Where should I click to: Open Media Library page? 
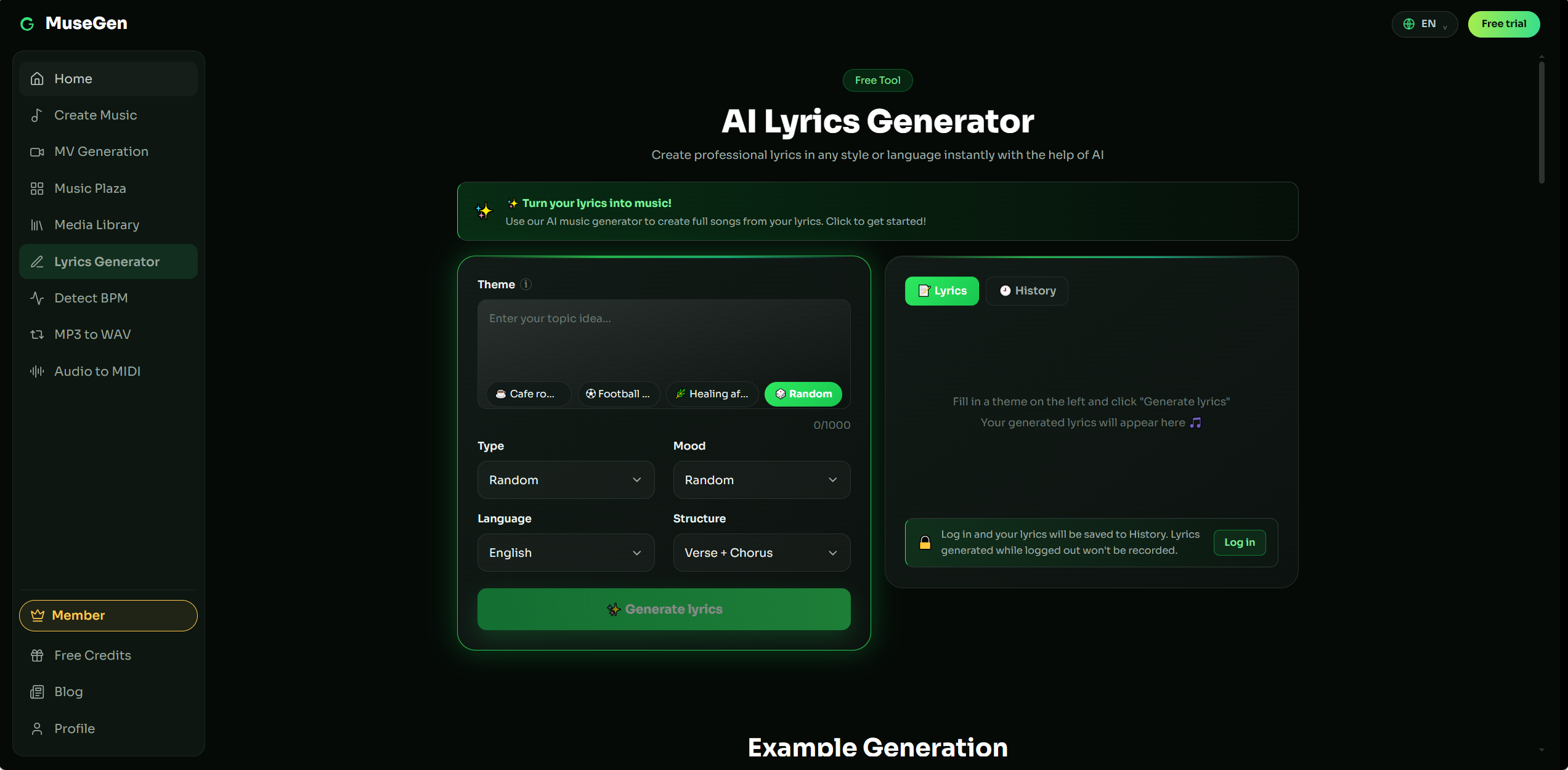coord(108,225)
